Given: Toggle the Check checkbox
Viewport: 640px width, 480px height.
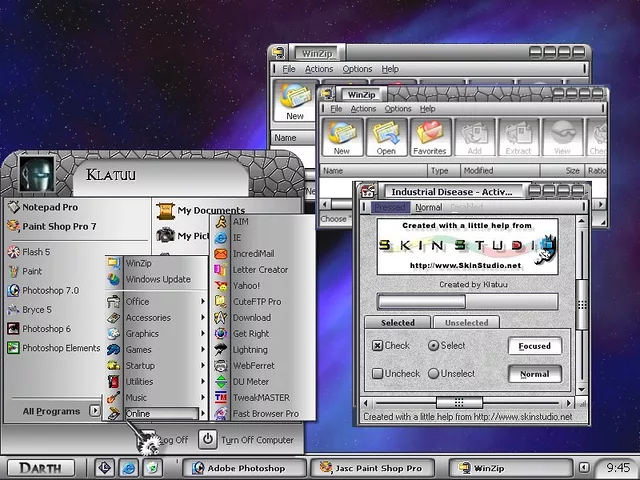Looking at the screenshot, I should tap(378, 346).
